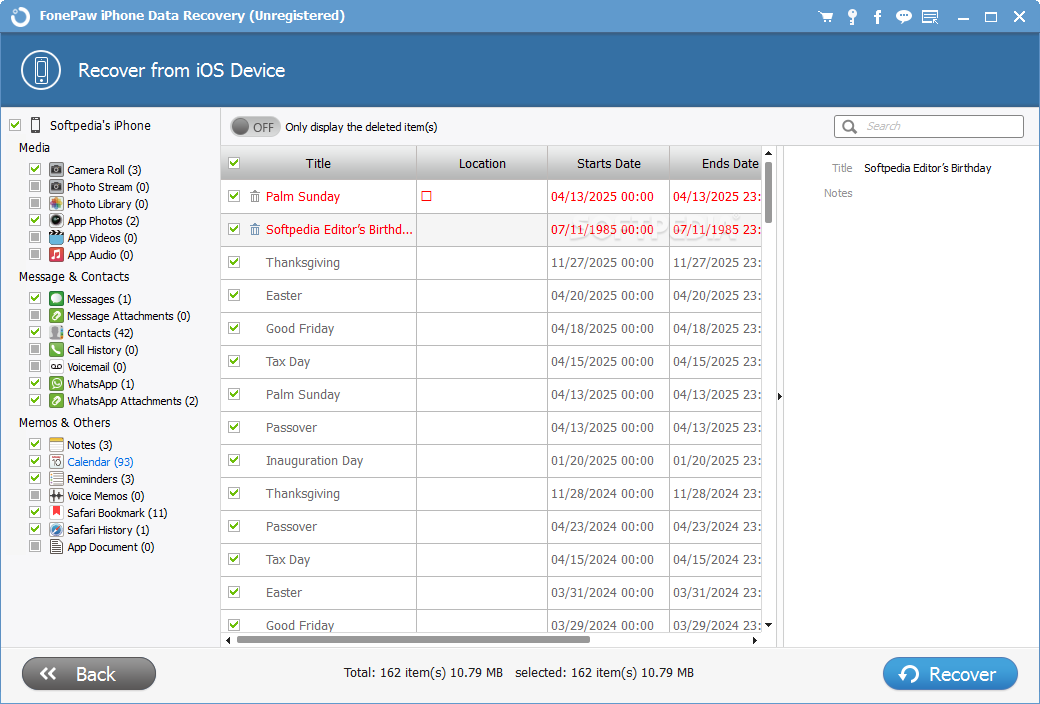Image resolution: width=1040 pixels, height=704 pixels.
Task: Open the shopping cart purchase icon
Action: click(826, 17)
